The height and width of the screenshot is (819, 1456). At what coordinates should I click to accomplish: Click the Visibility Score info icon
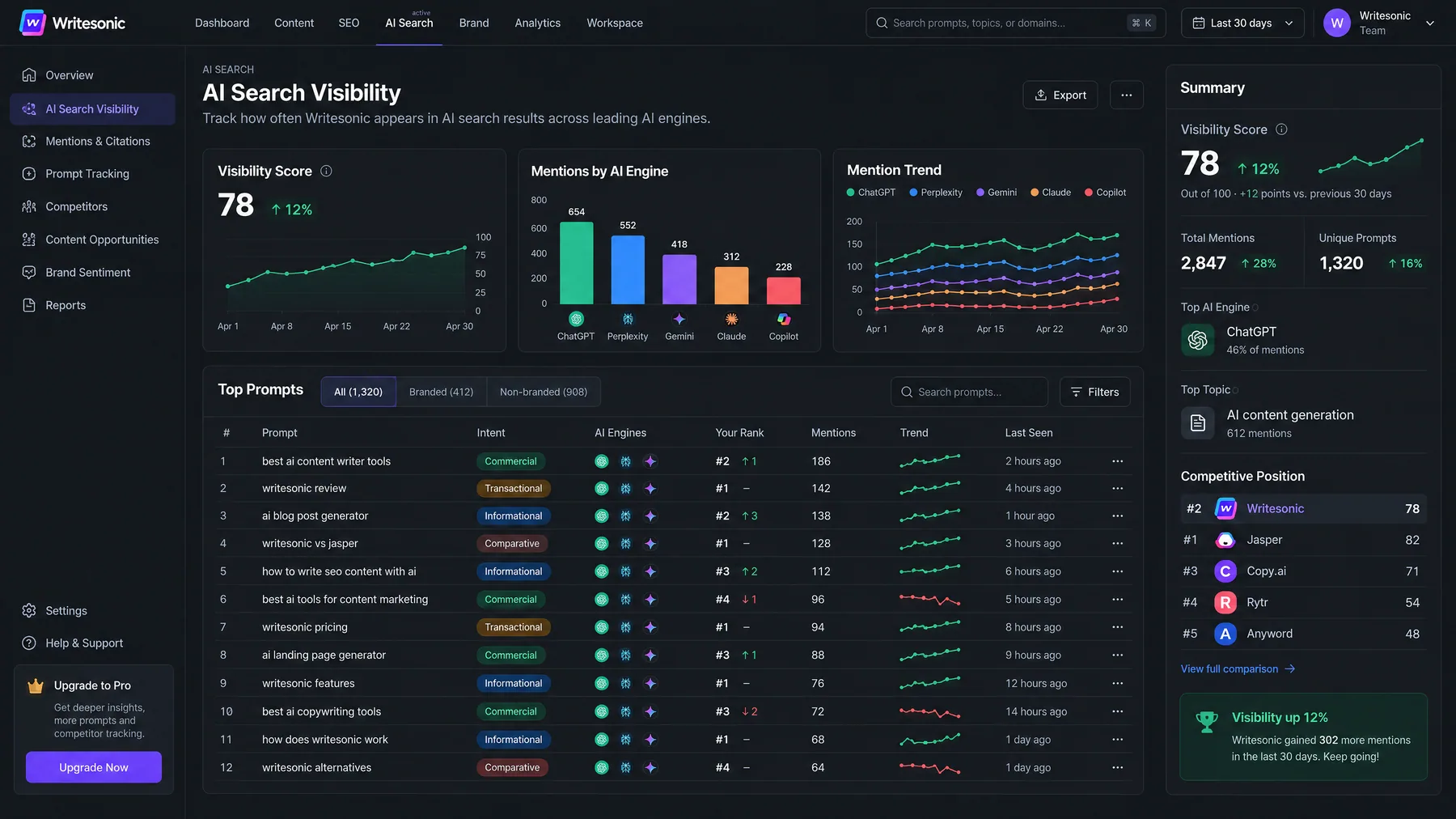point(326,171)
